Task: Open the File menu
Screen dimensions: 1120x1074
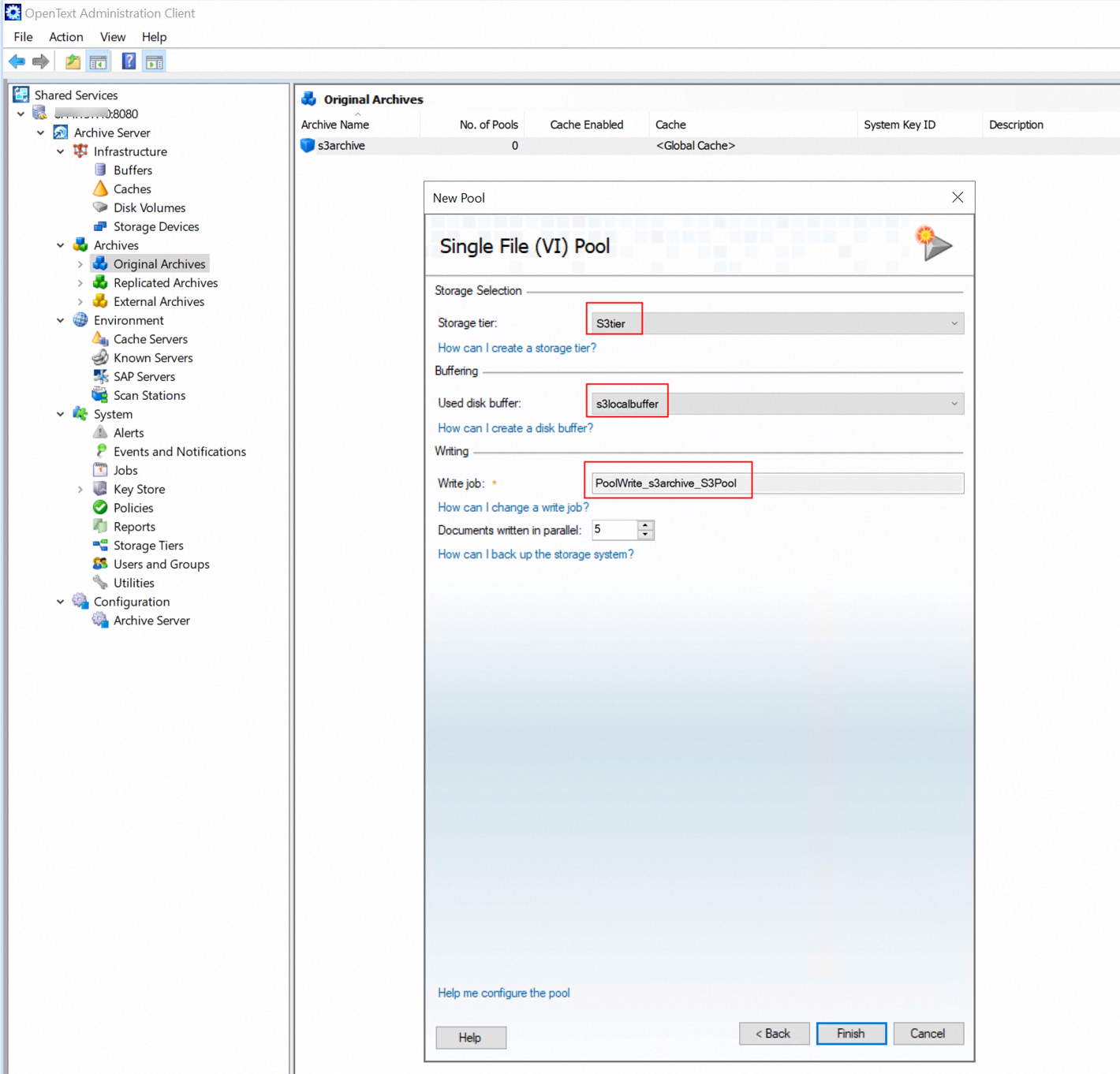Action: 23,37
